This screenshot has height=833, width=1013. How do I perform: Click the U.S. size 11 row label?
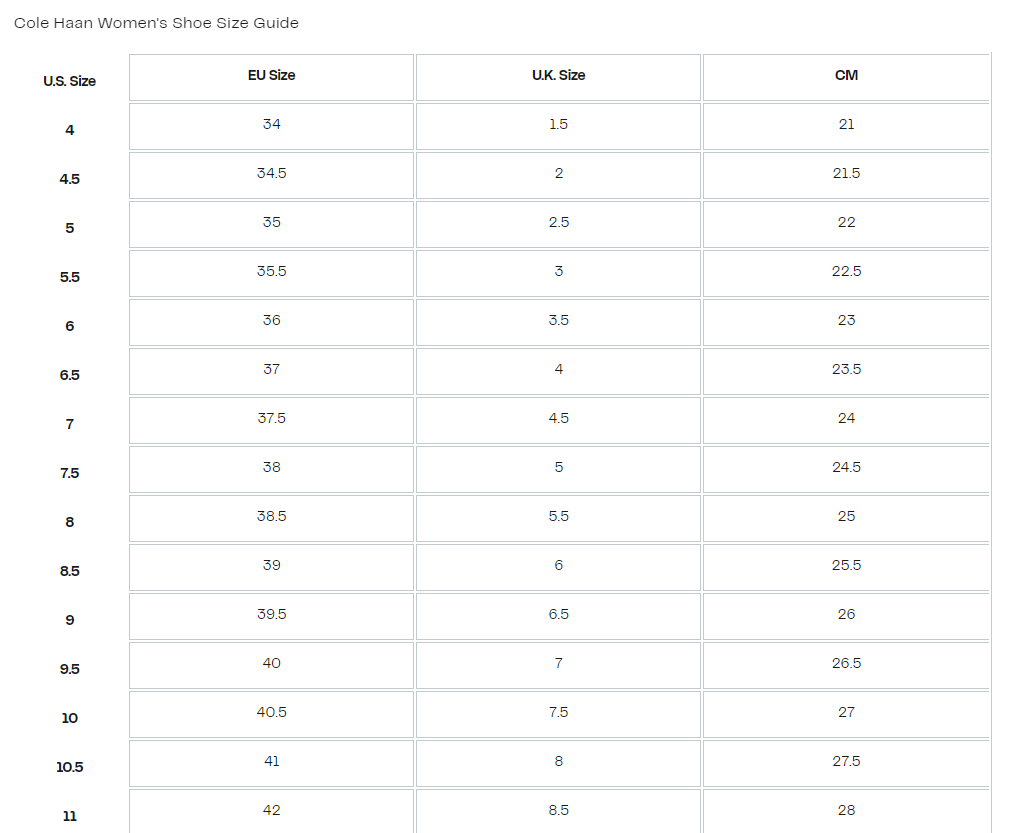(69, 816)
